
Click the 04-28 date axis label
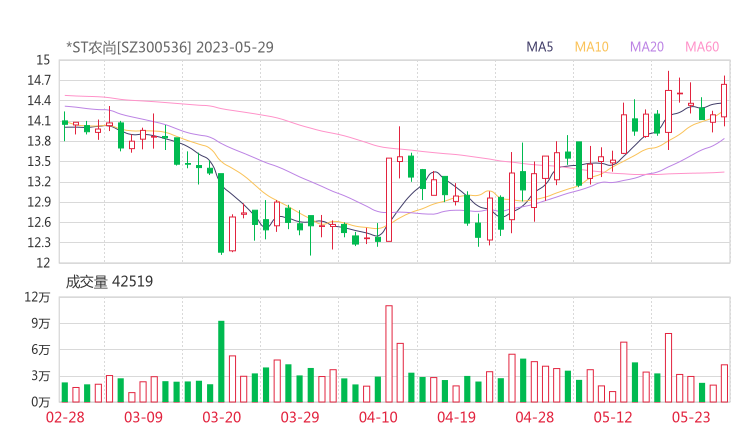(535, 417)
